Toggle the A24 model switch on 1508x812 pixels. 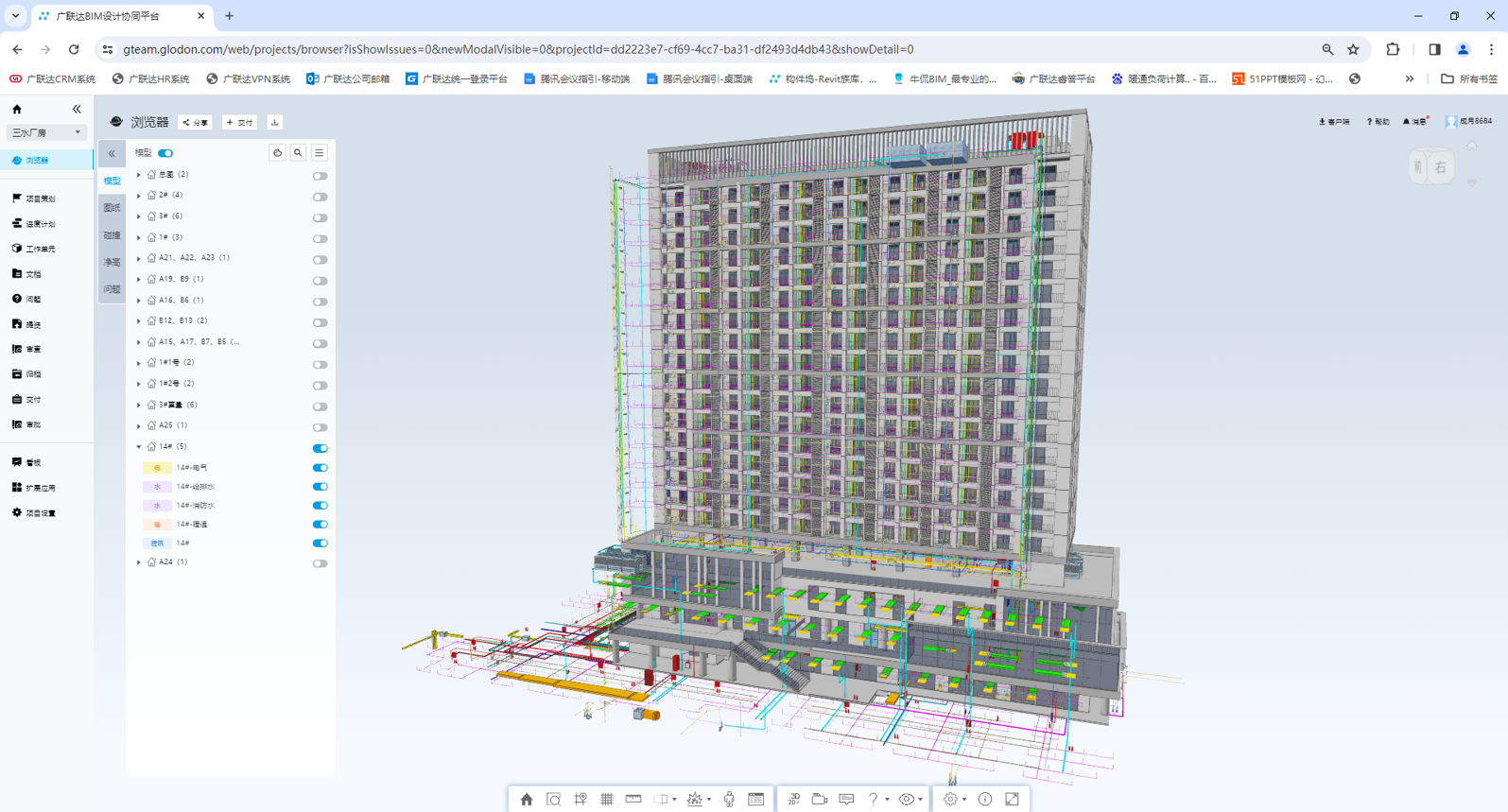tap(321, 563)
